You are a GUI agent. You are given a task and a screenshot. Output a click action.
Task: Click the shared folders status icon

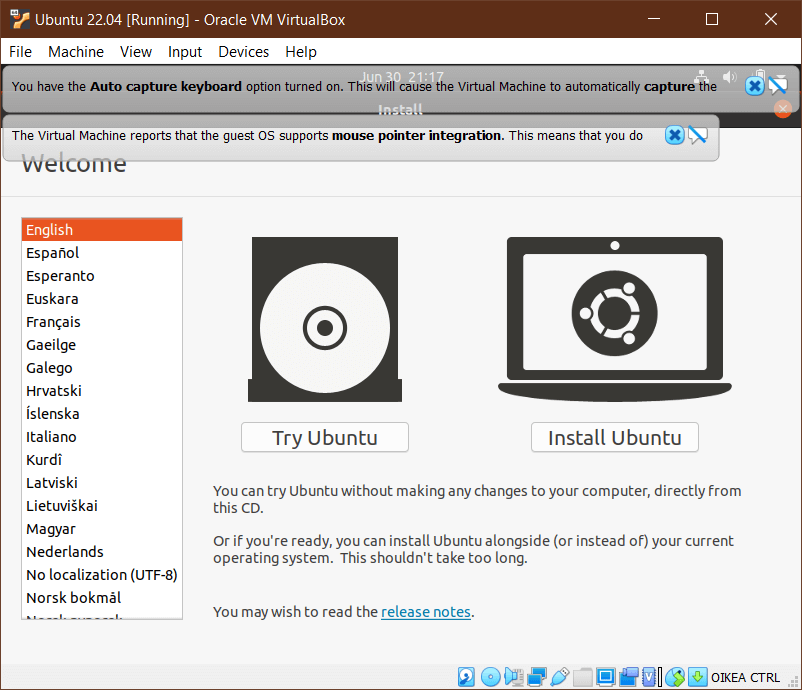[x=583, y=677]
